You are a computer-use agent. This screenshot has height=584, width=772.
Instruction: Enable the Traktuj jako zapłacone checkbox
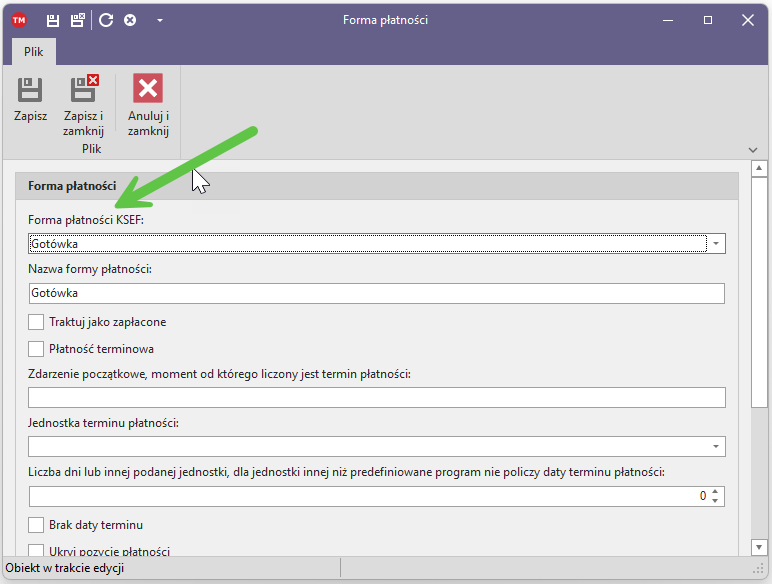[x=37, y=322]
